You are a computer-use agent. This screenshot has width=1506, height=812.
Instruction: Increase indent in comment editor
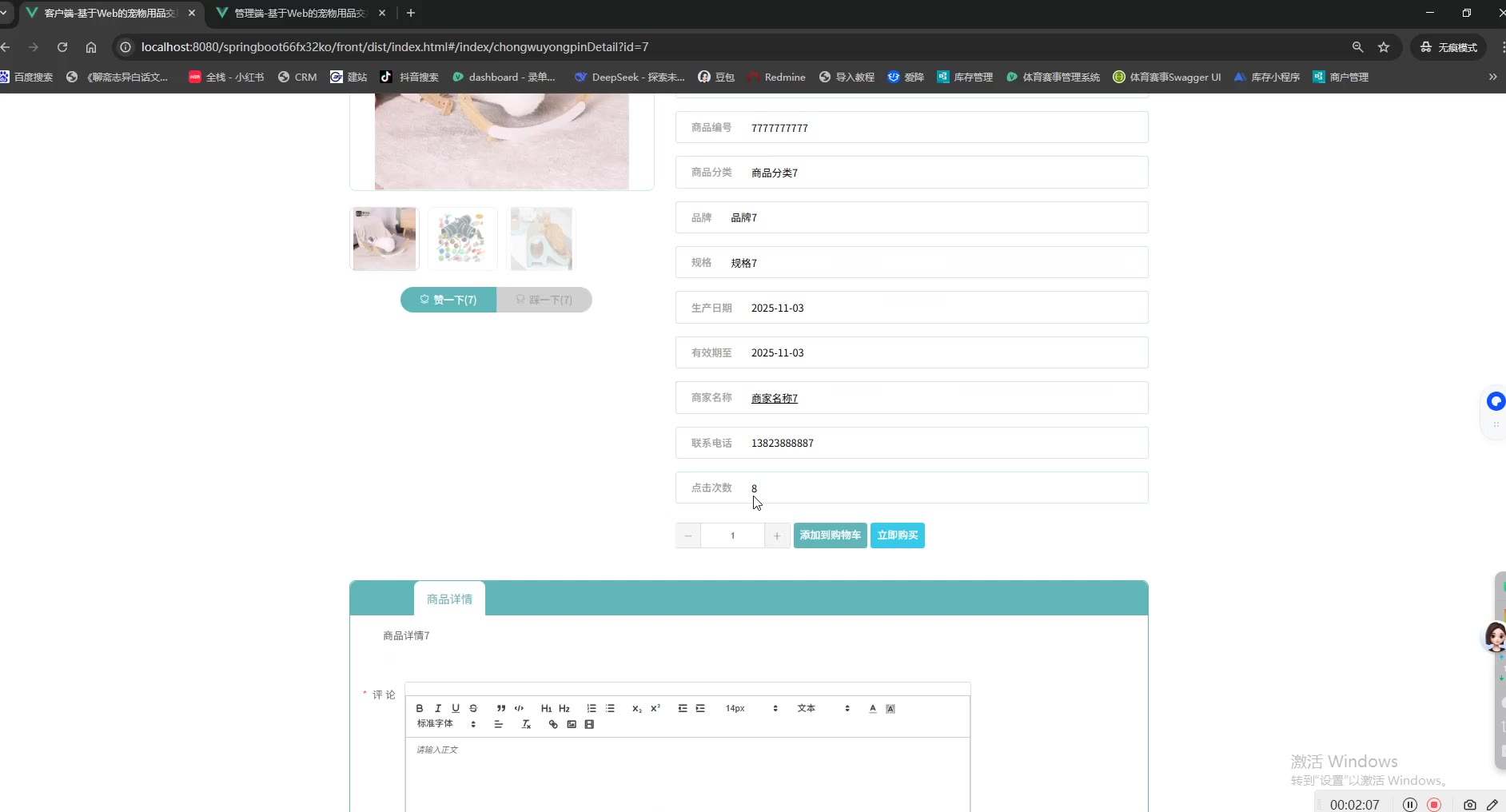click(x=700, y=708)
